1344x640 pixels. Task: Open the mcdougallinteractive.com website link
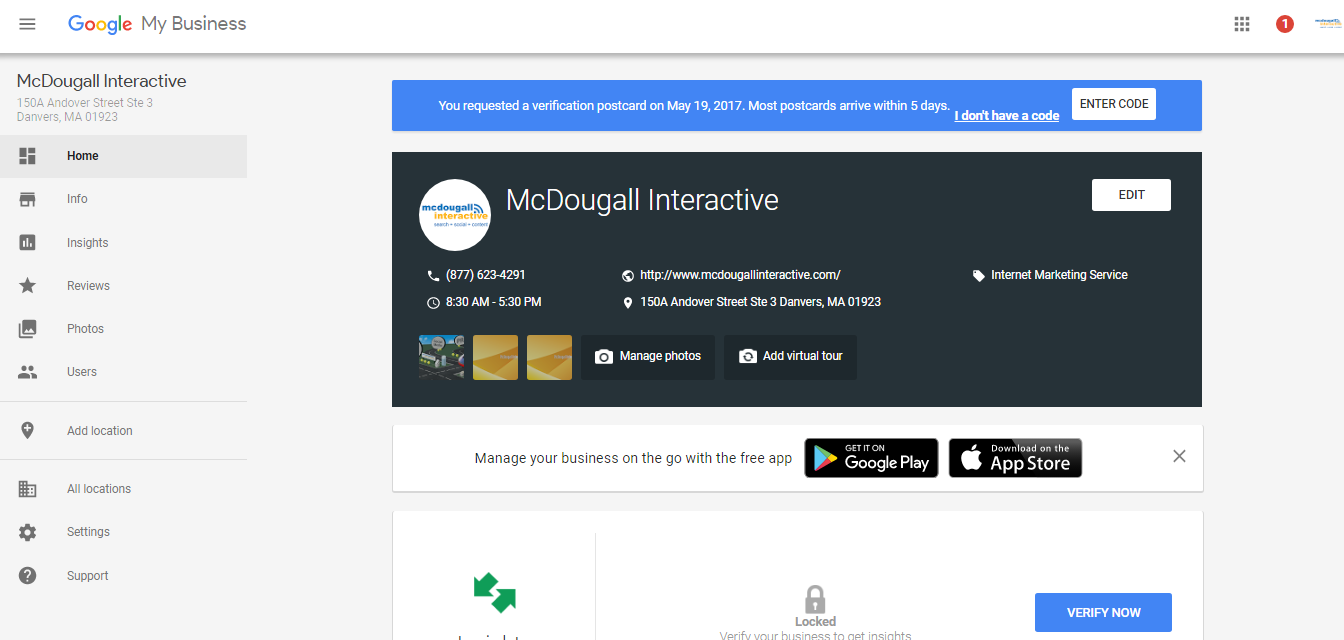[740, 275]
